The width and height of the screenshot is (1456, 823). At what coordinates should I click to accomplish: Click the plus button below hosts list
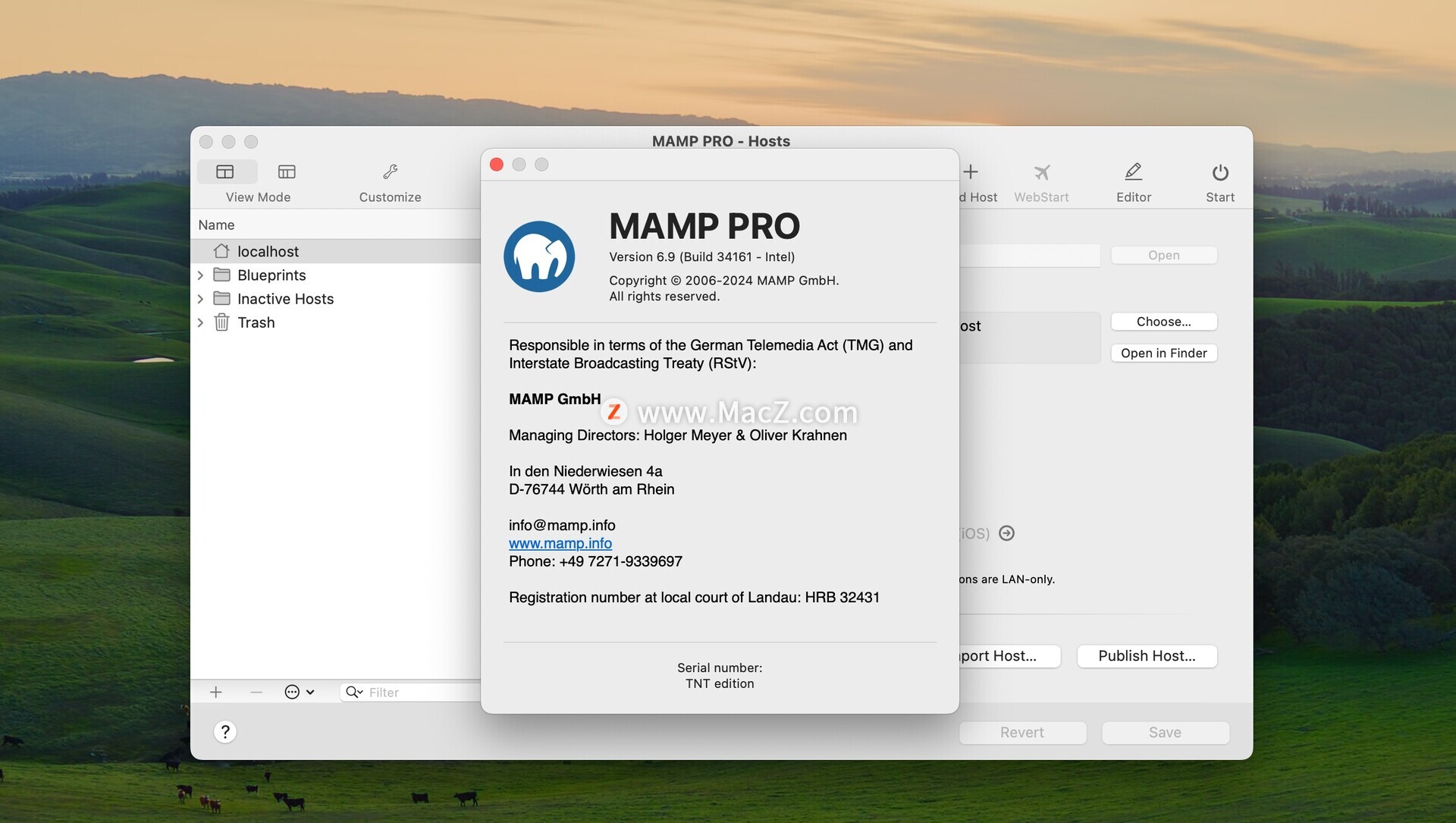[216, 692]
